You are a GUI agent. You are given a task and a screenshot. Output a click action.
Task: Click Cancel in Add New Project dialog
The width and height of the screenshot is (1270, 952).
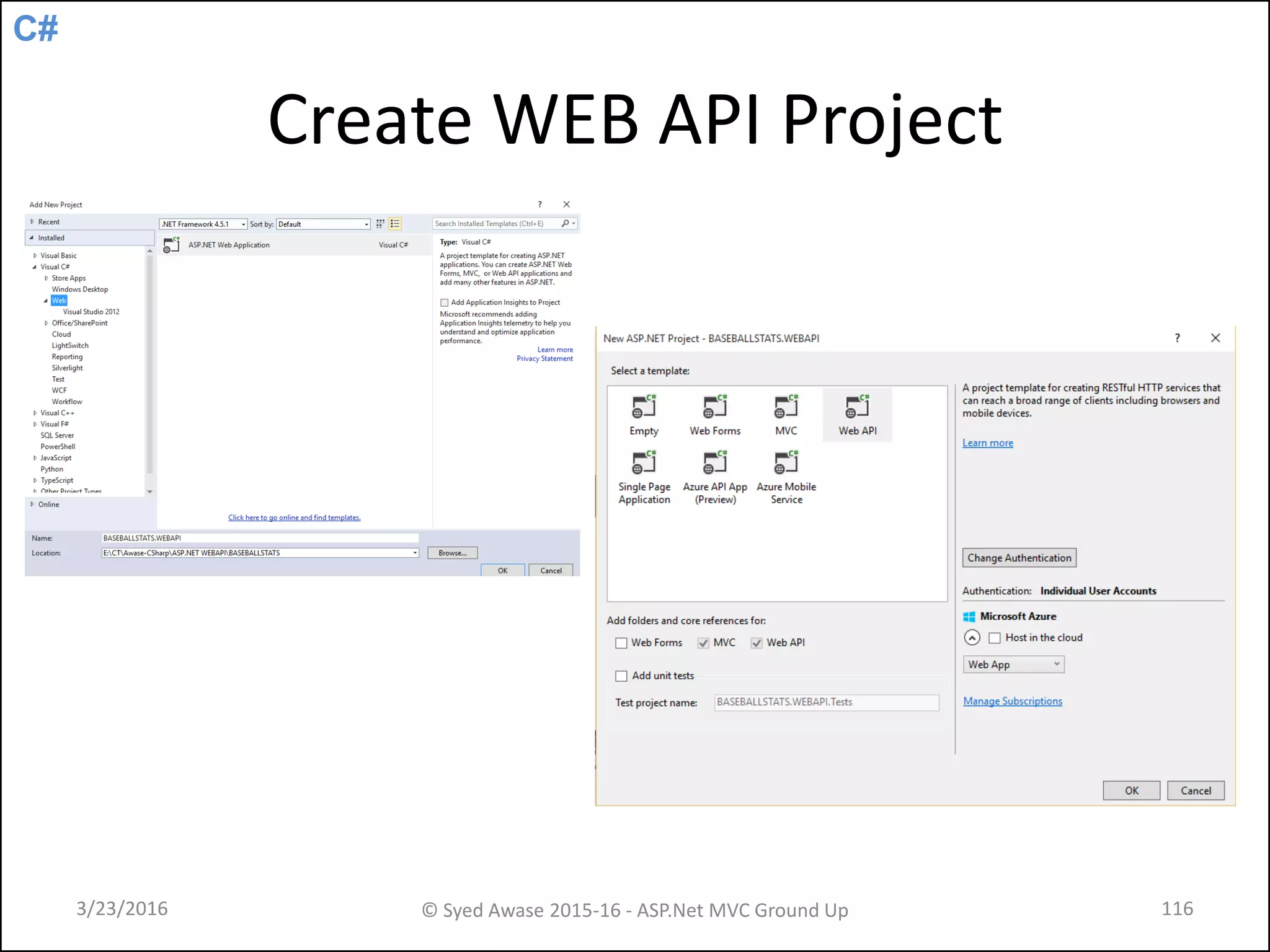[551, 570]
